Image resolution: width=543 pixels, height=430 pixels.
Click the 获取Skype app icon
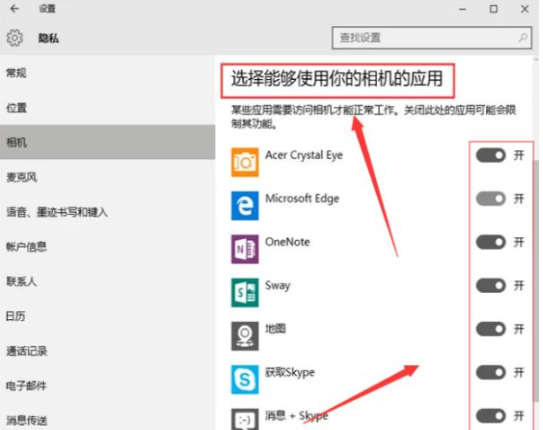pyautogui.click(x=245, y=379)
